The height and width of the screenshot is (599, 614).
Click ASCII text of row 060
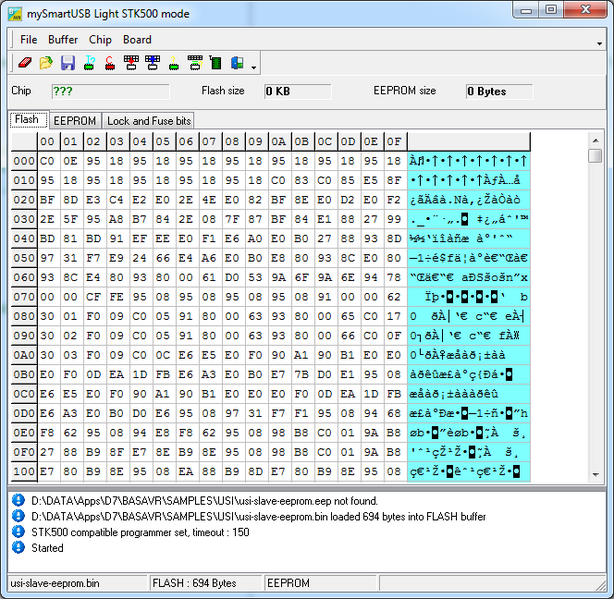click(x=469, y=277)
